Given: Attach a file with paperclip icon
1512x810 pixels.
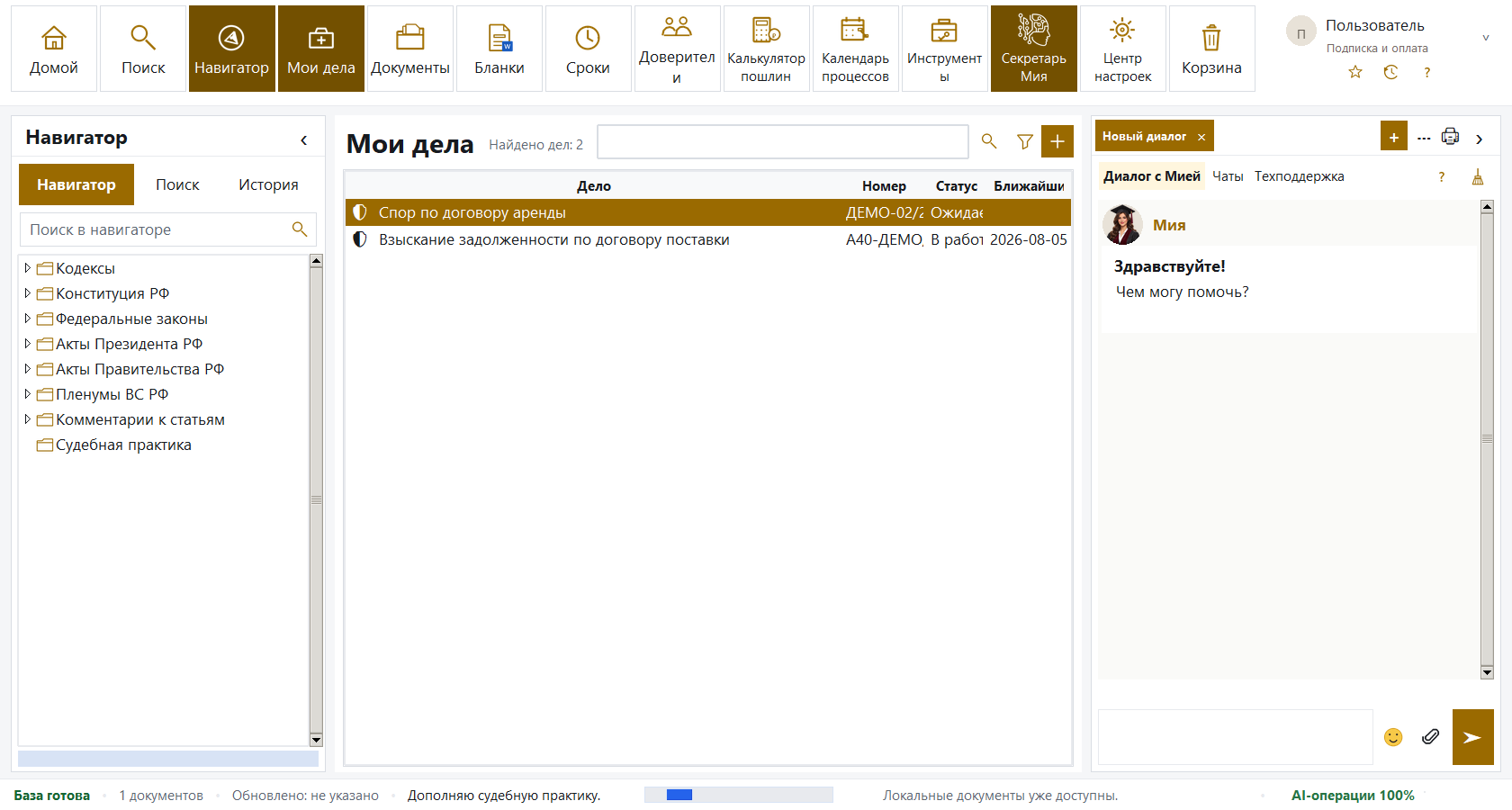Looking at the screenshot, I should coord(1430,737).
